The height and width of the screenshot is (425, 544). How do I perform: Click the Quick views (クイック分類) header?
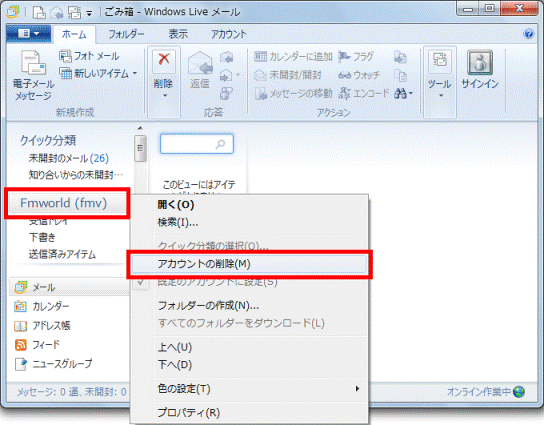(x=48, y=141)
